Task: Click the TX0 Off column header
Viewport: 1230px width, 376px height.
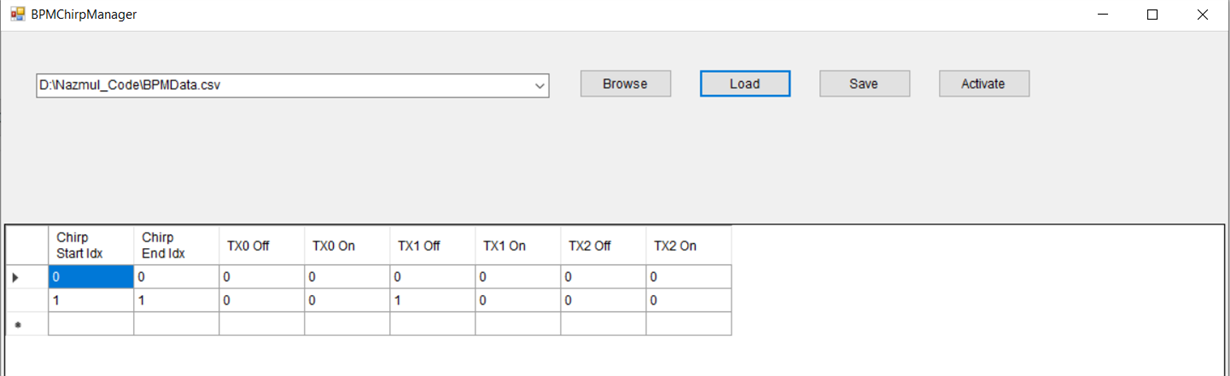Action: 262,246
